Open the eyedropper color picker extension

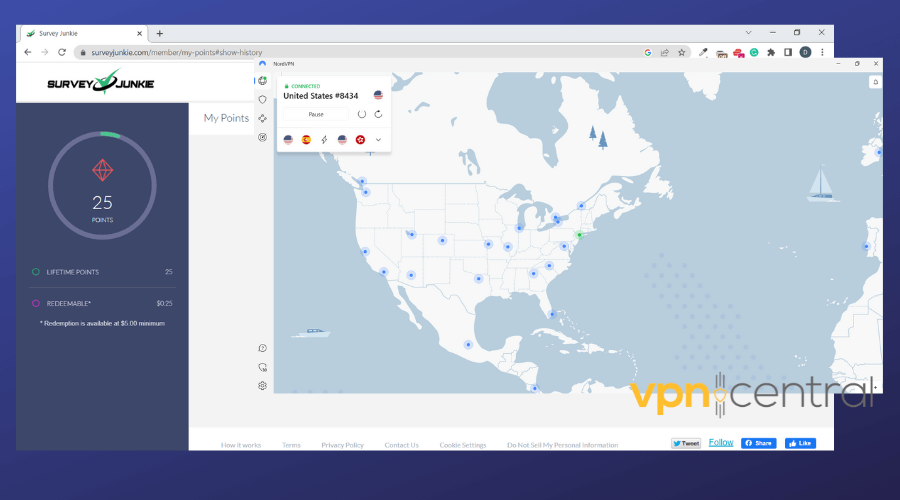click(703, 52)
